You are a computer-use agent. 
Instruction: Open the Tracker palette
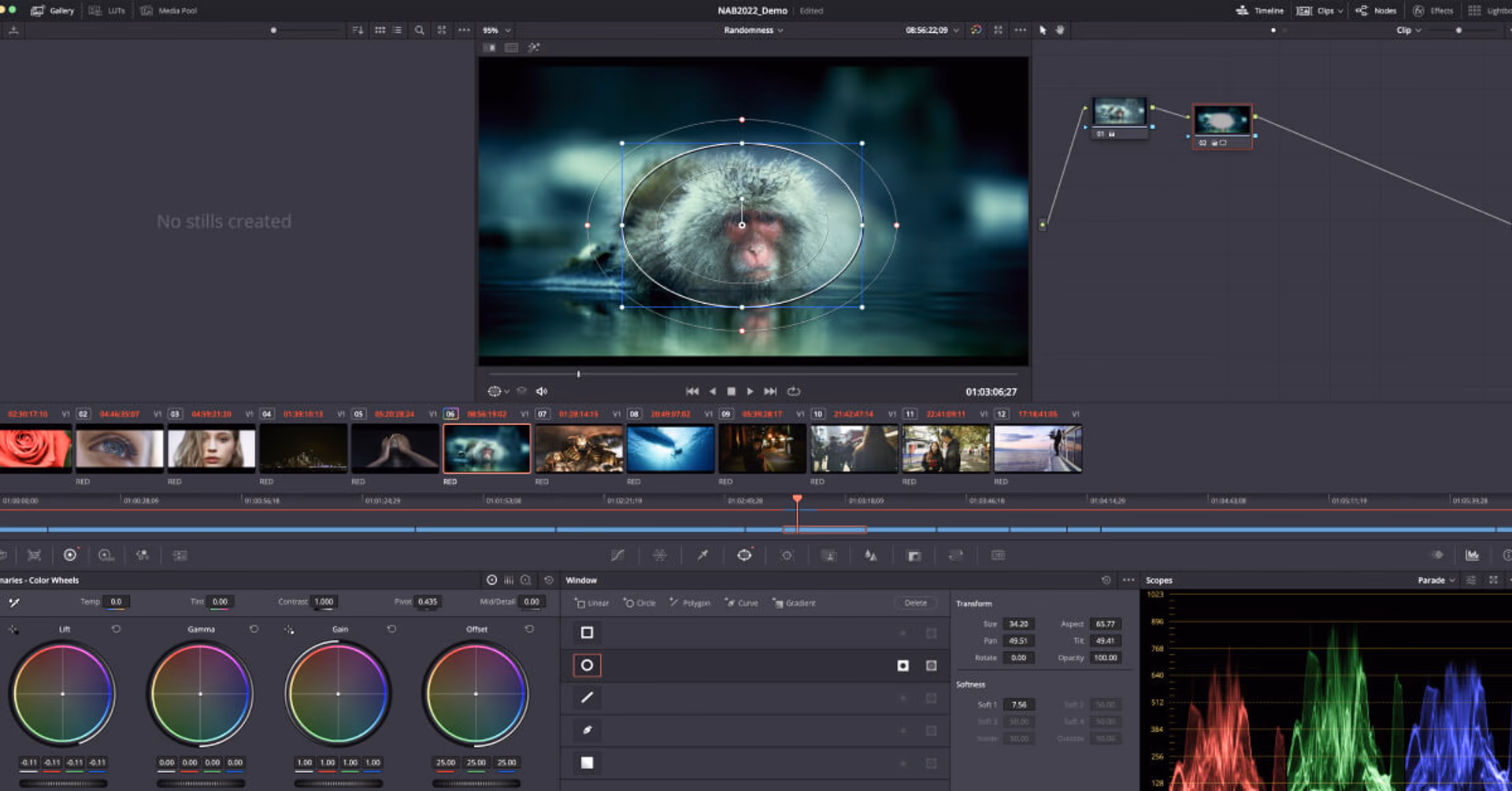pos(786,556)
